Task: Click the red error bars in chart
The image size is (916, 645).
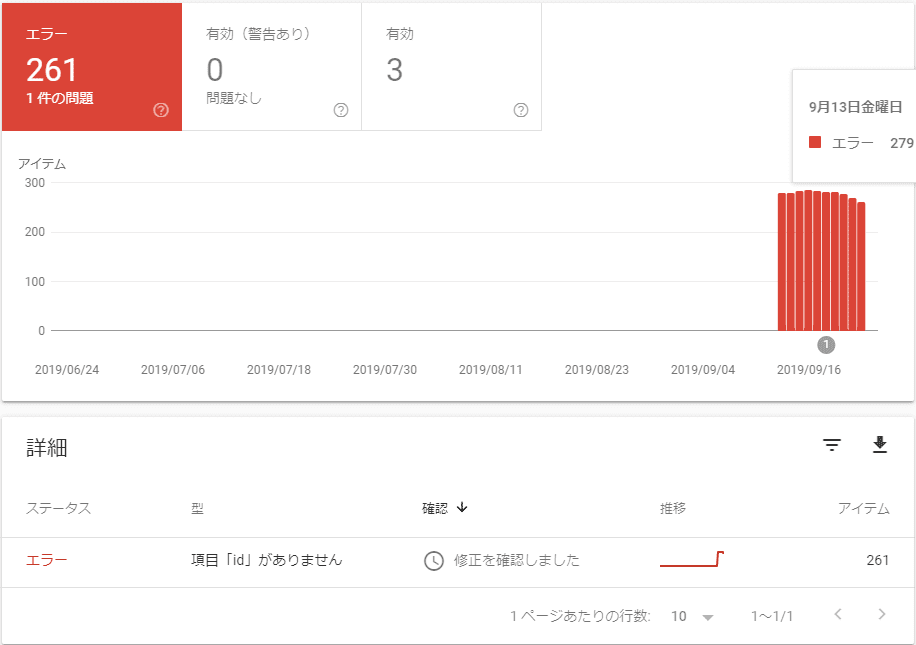Action: click(x=821, y=261)
